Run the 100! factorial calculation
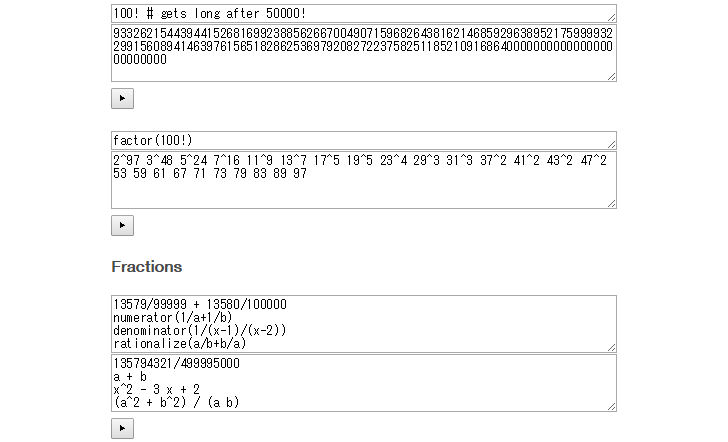Viewport: 728px width, 442px height. (x=123, y=98)
